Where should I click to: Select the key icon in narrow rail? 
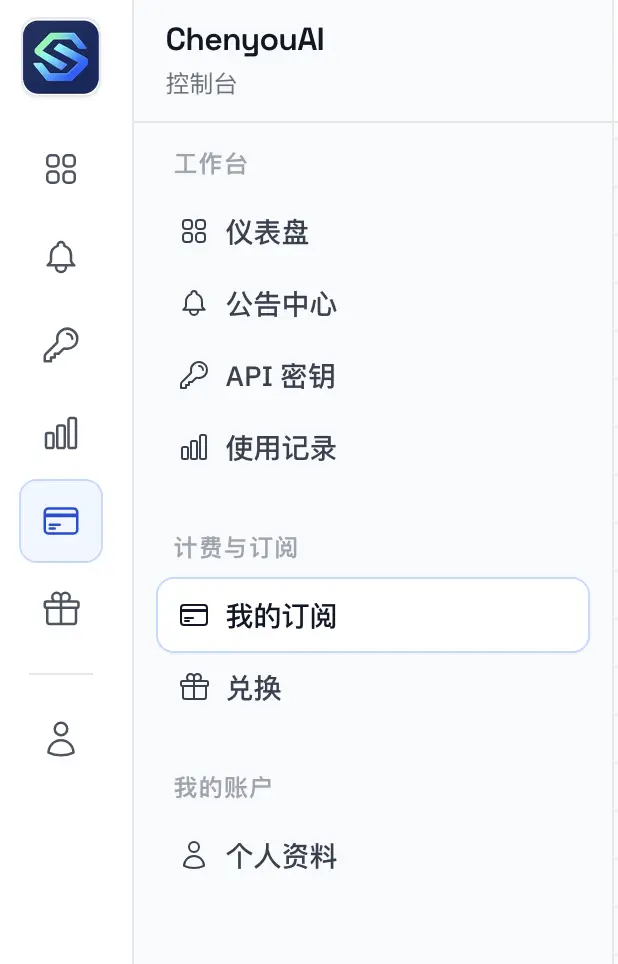[x=61, y=345]
